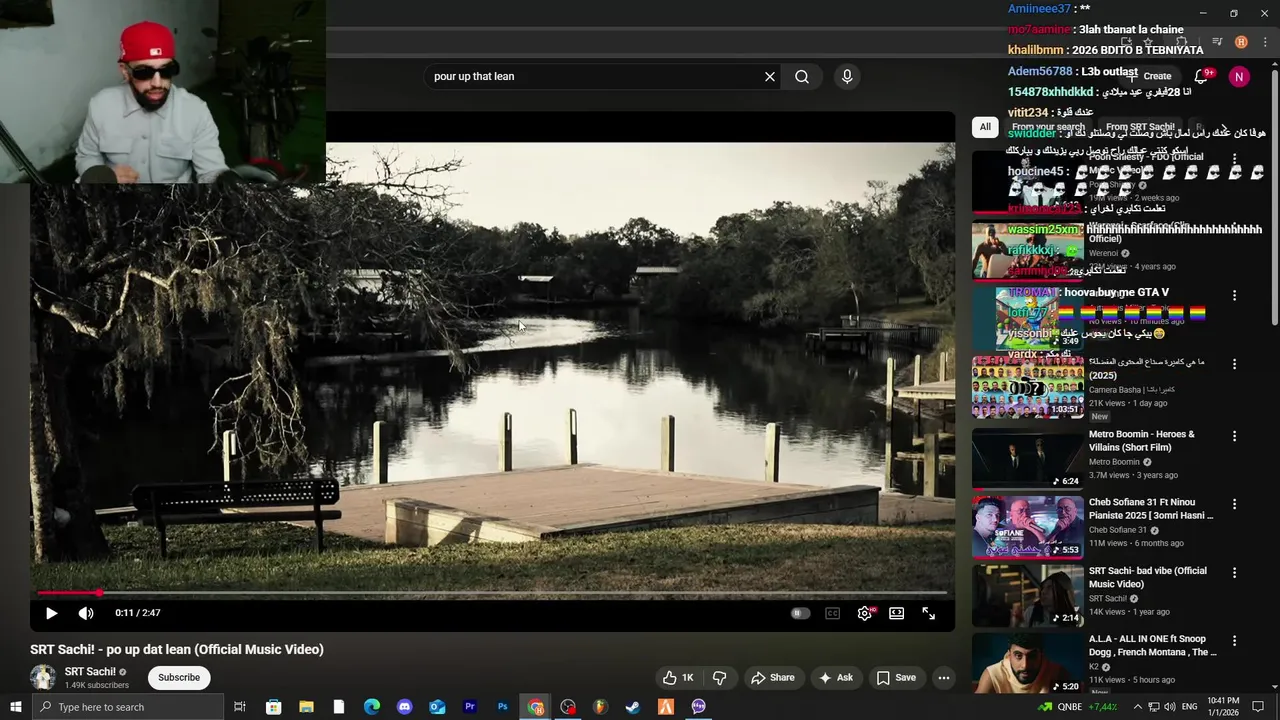The width and height of the screenshot is (1280, 720).
Task: Open the video player settings gear
Action: tap(865, 613)
